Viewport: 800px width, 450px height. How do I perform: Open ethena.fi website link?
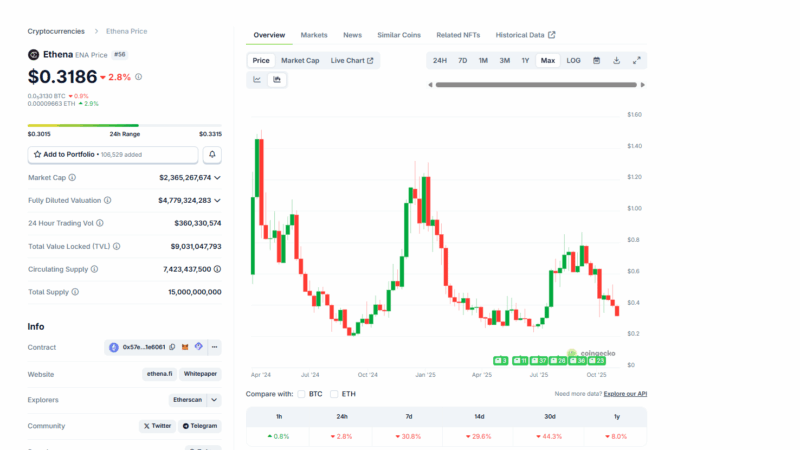(159, 374)
